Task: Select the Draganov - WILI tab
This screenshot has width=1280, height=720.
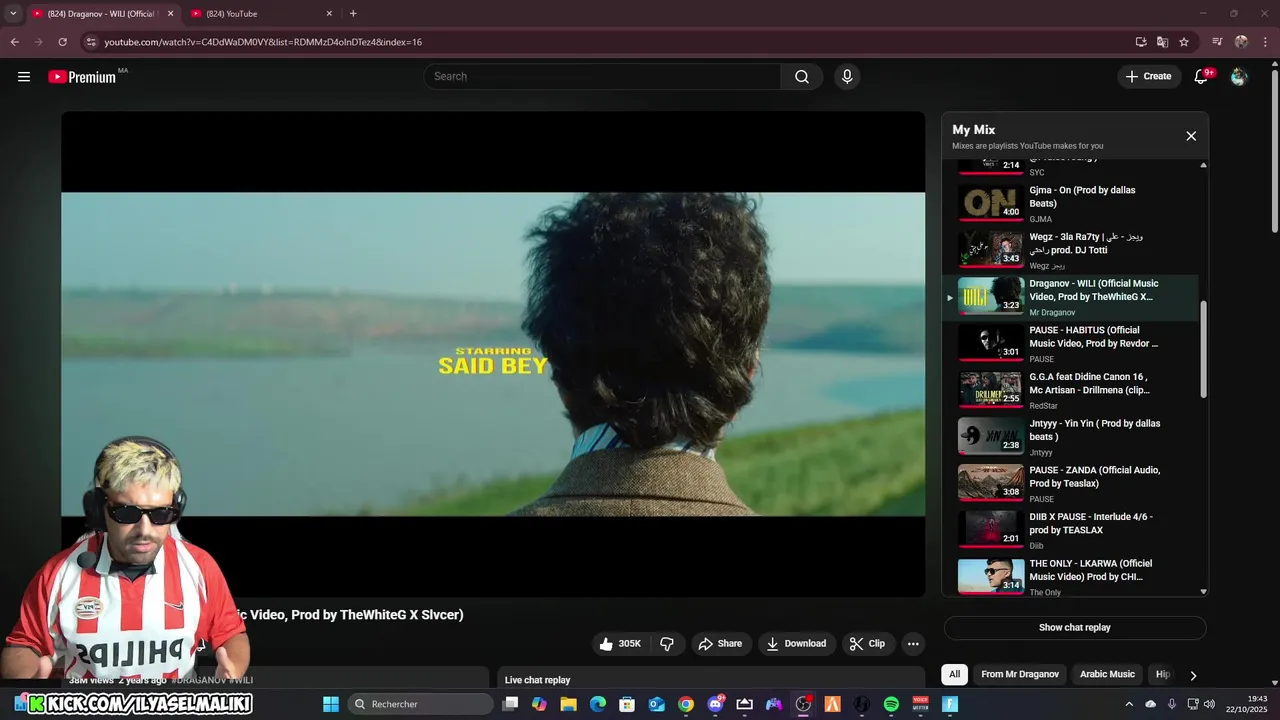Action: (x=102, y=14)
